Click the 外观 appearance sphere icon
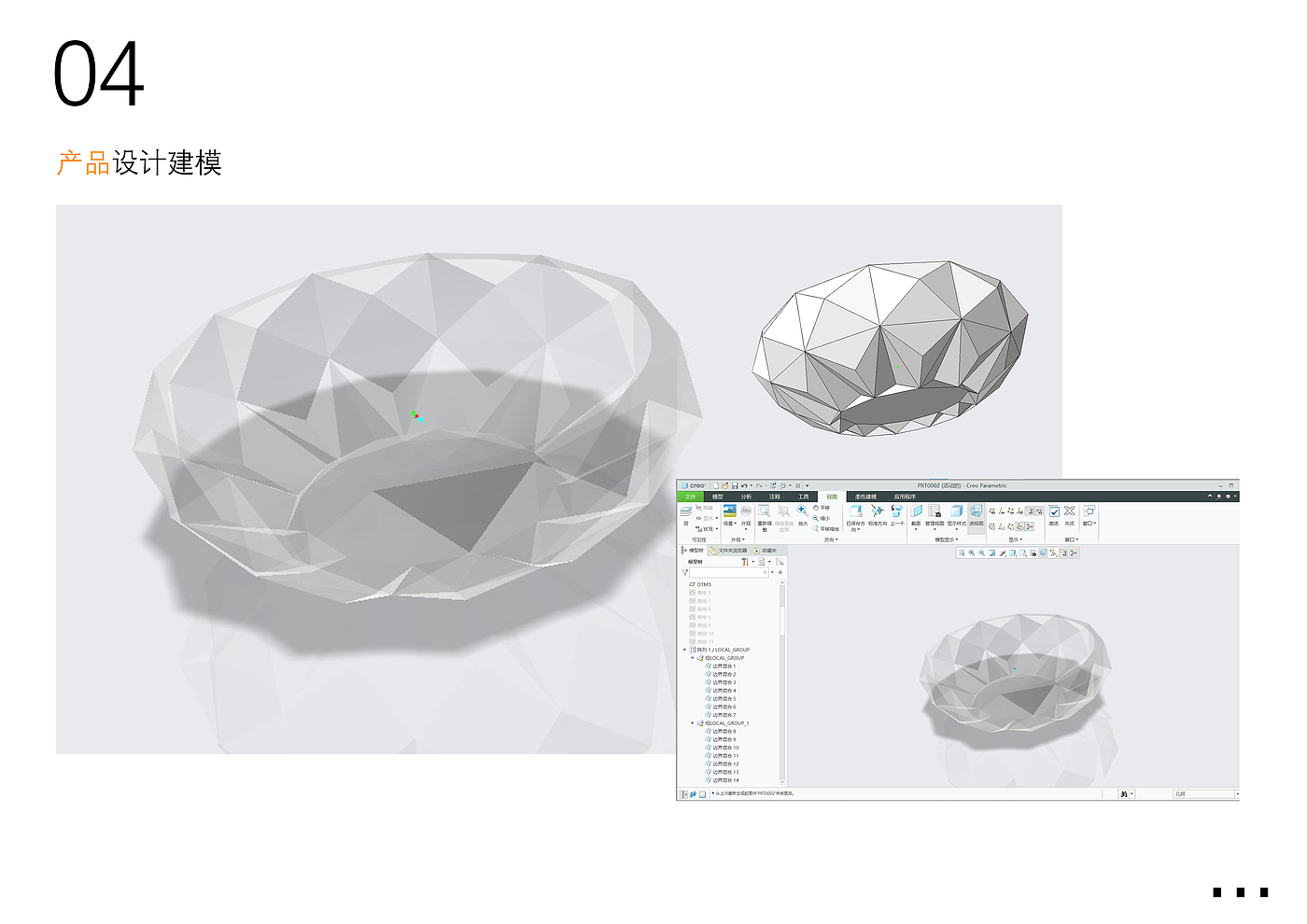The height and width of the screenshot is (924, 1307). coord(746,511)
